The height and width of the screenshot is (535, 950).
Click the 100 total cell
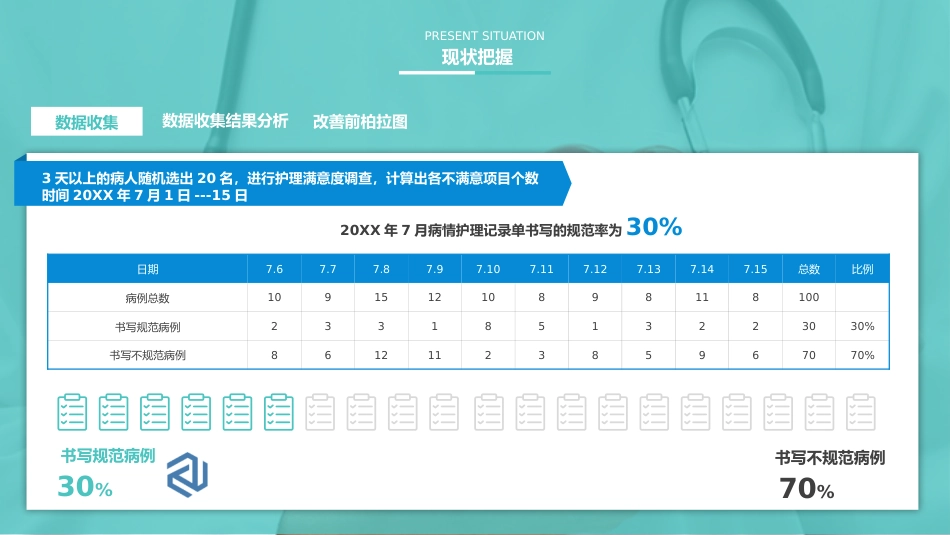click(809, 297)
